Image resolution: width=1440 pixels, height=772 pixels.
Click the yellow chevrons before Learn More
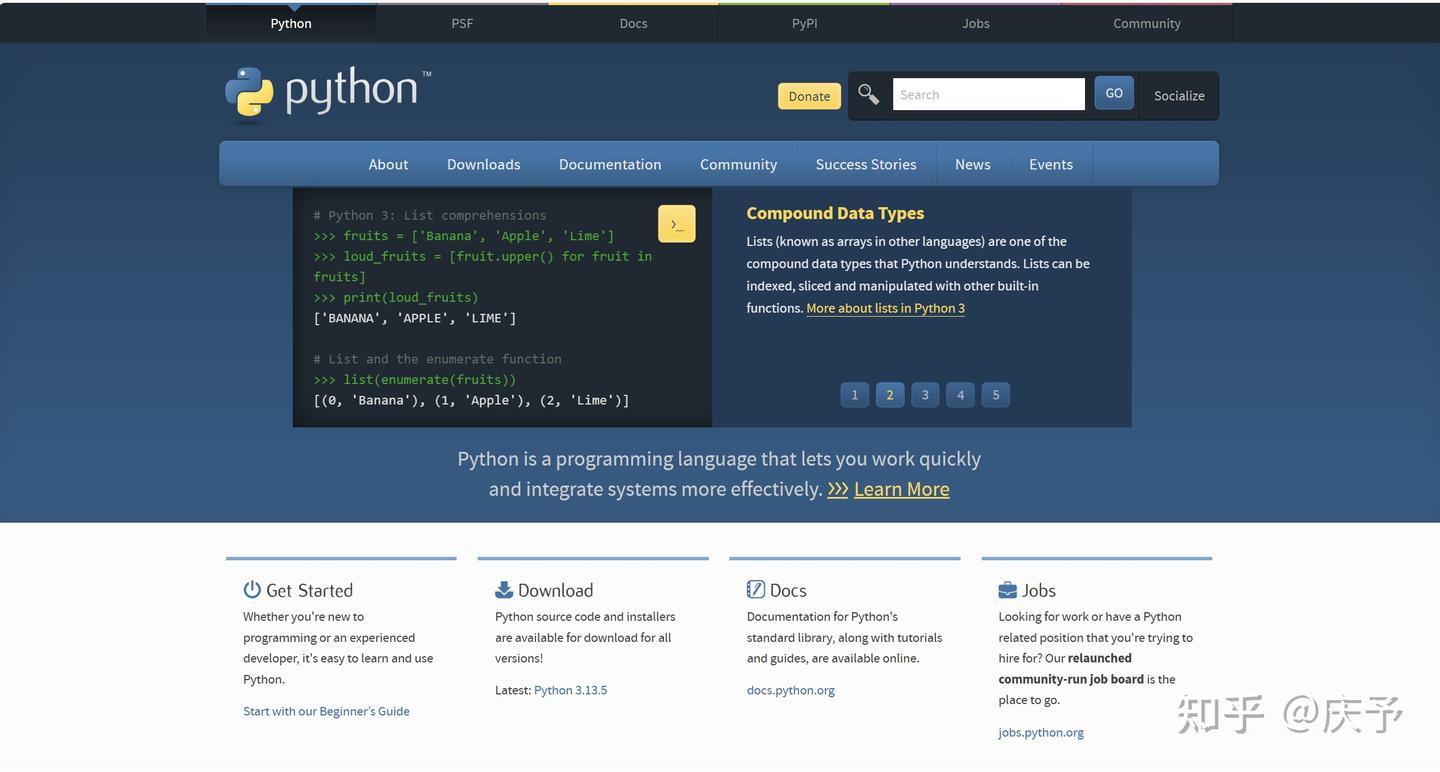[838, 489]
